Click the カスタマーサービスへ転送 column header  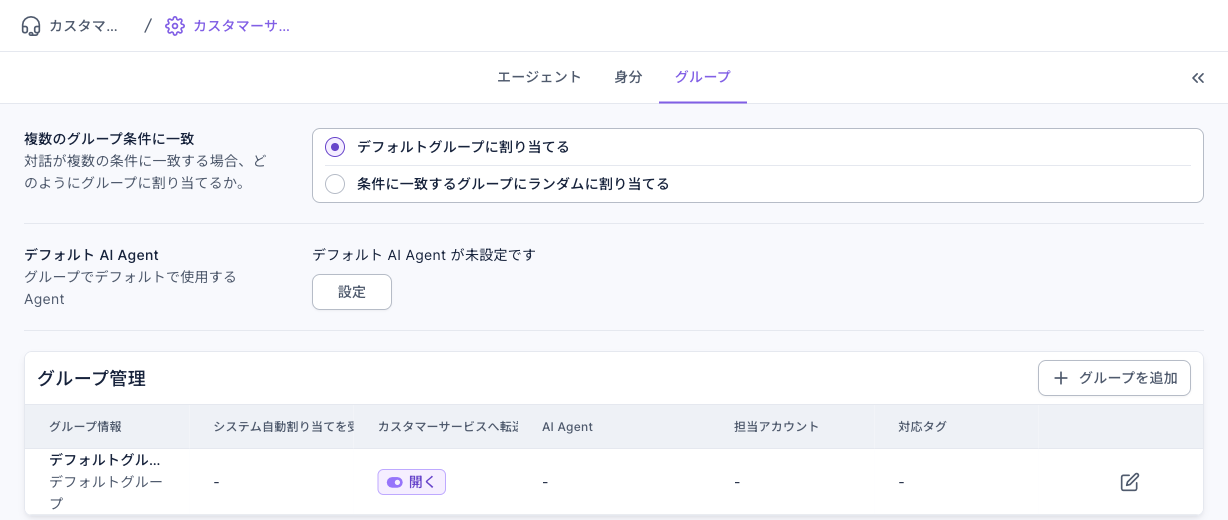click(448, 427)
